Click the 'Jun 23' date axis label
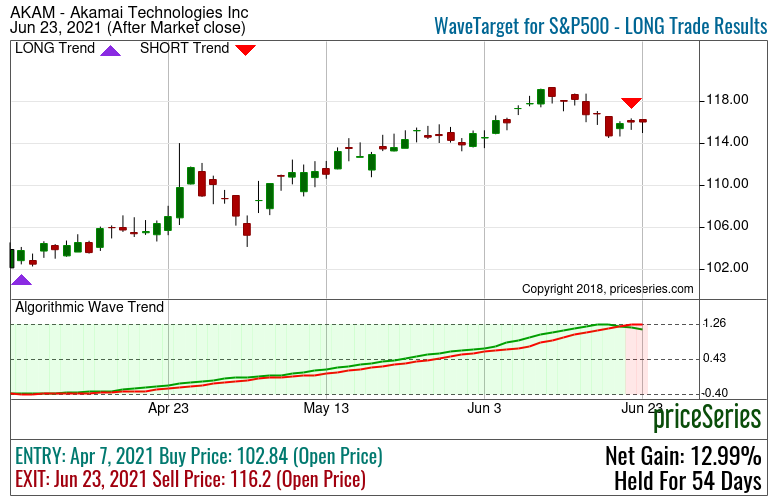Screen dimensions: 780x500 pos(642,408)
